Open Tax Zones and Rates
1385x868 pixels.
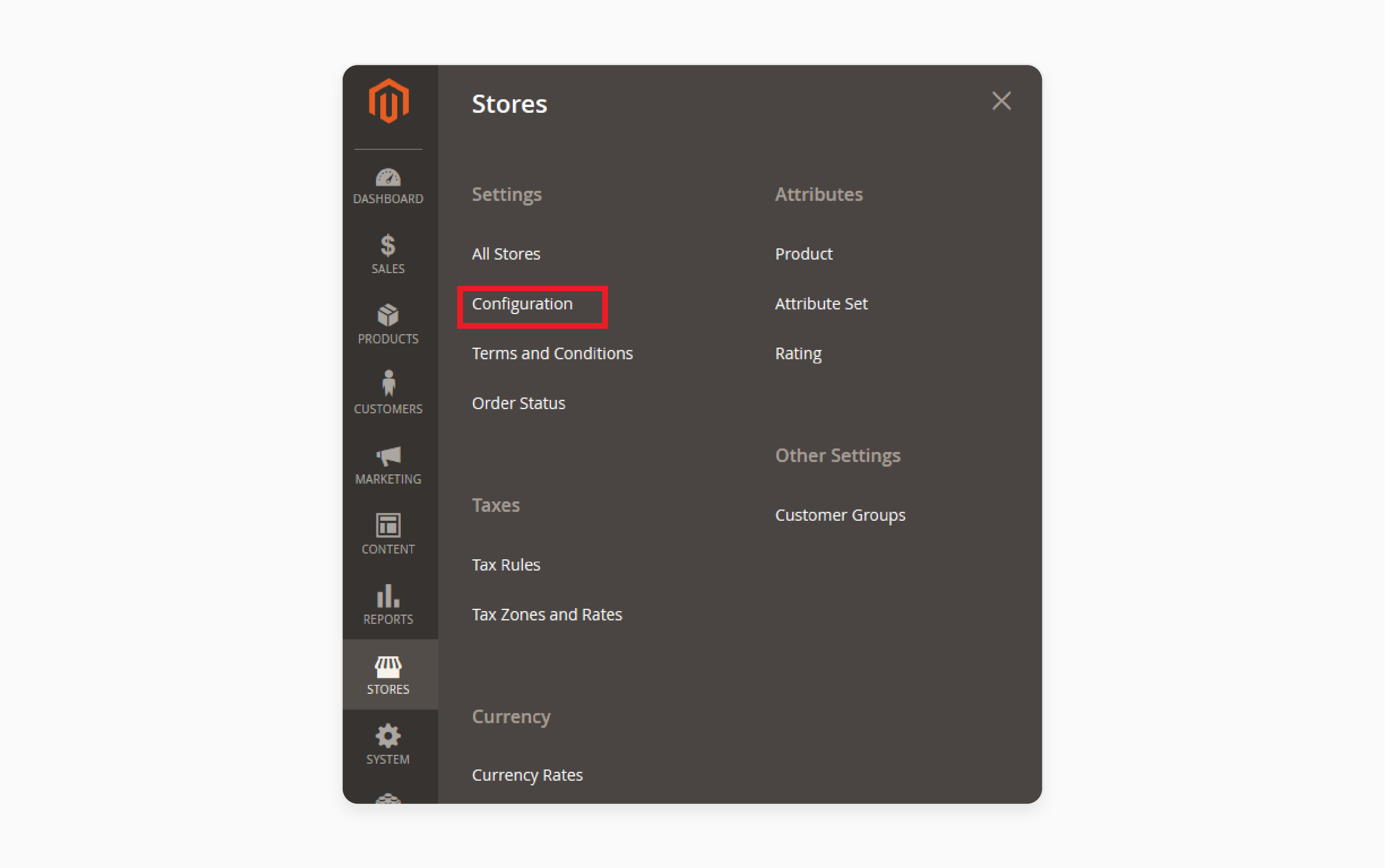pyautogui.click(x=547, y=614)
